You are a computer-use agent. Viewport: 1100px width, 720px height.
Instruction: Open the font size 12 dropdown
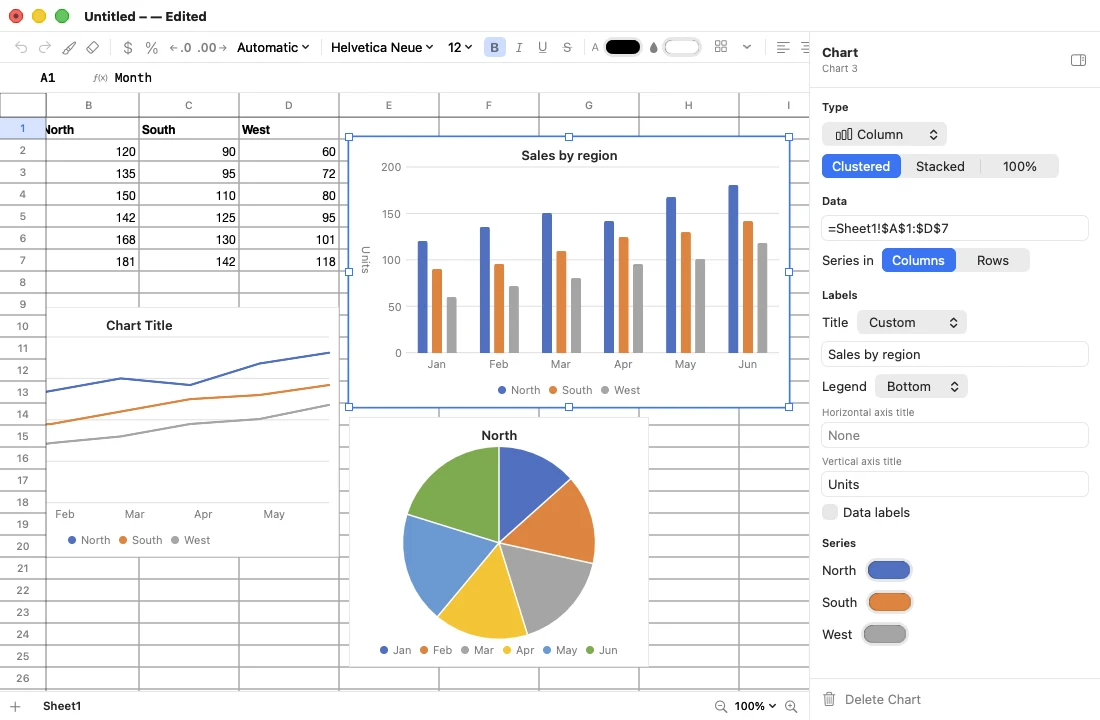point(460,47)
